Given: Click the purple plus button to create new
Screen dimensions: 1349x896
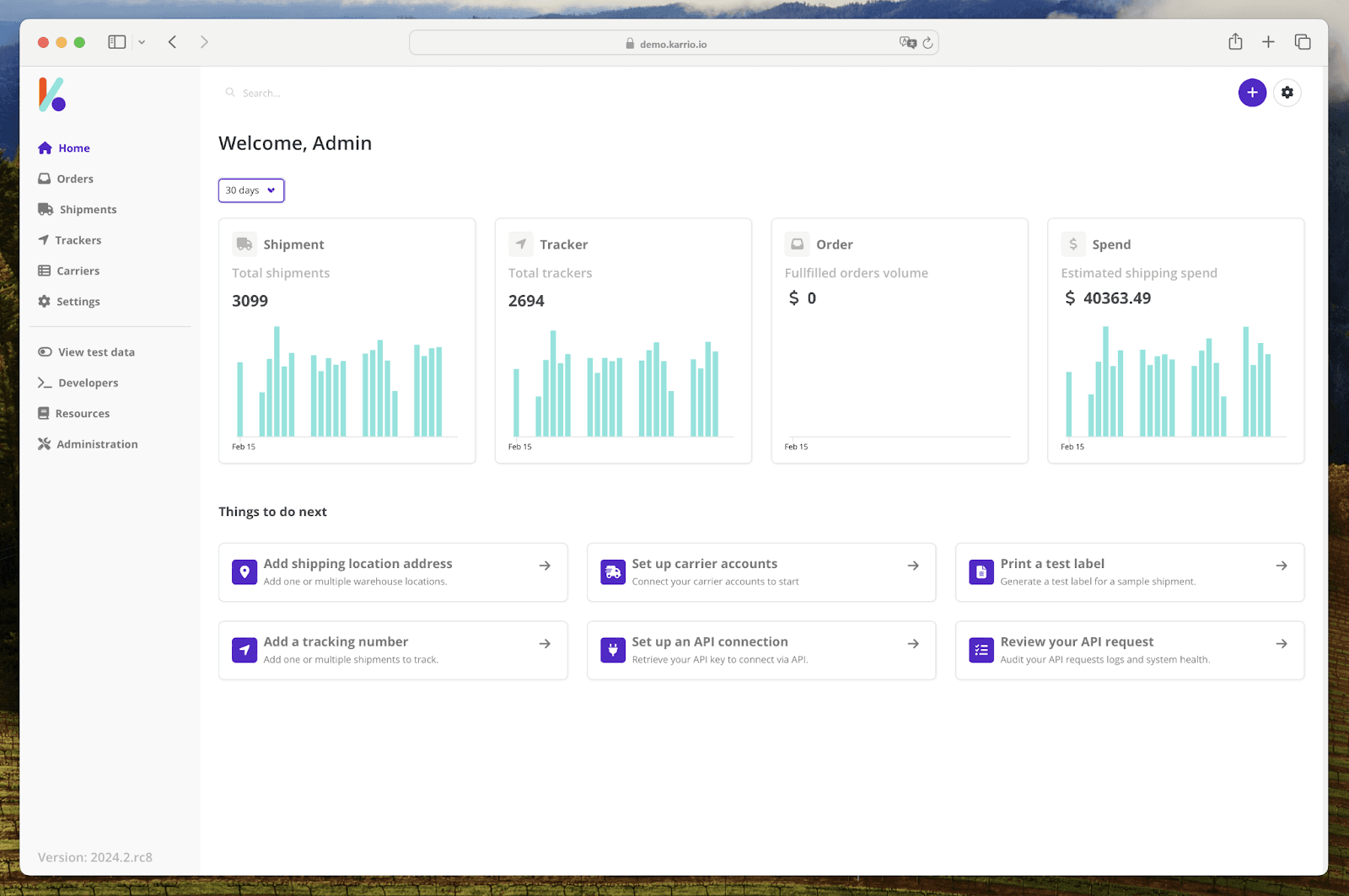Looking at the screenshot, I should 1252,93.
